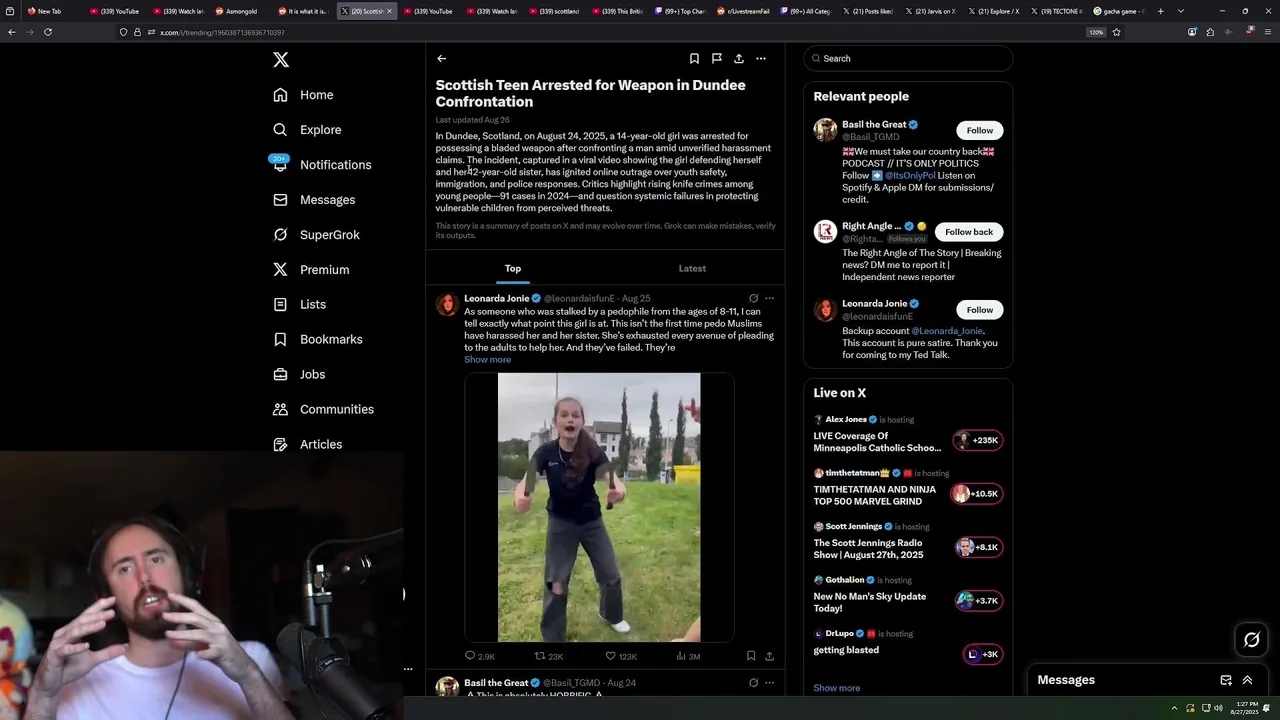Click the Articles sidebar icon
Image resolution: width=1280 pixels, height=720 pixels.
[x=280, y=444]
